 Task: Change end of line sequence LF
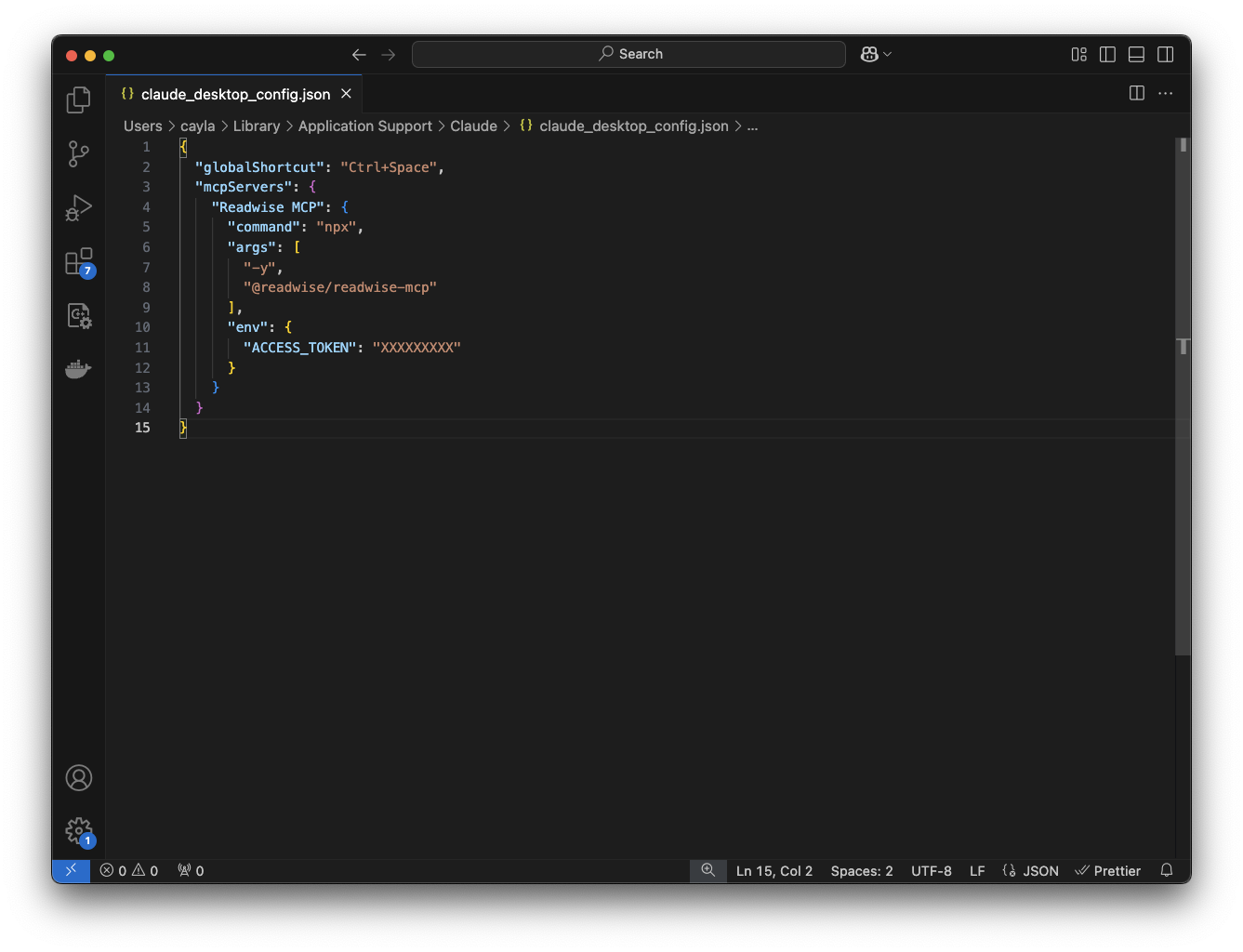pyautogui.click(x=977, y=870)
